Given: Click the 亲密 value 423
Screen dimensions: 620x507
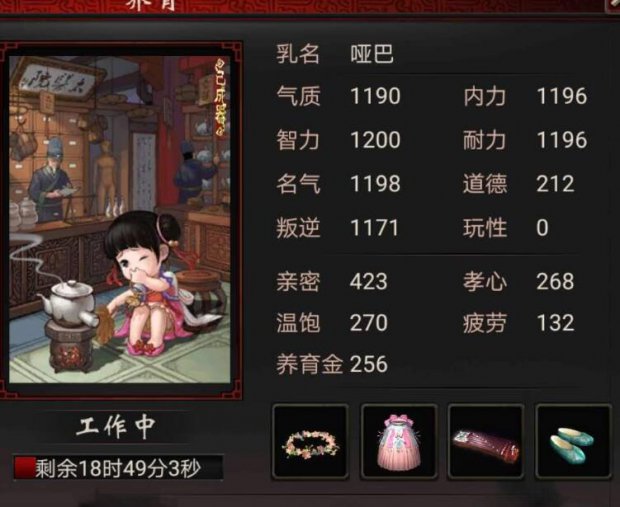Looking at the screenshot, I should [369, 282].
